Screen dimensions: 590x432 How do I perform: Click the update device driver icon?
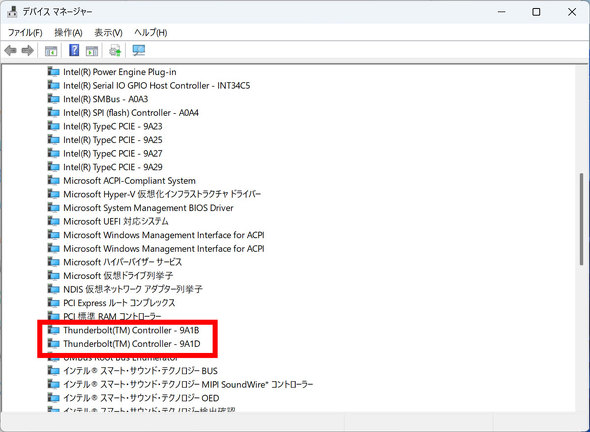coord(115,50)
